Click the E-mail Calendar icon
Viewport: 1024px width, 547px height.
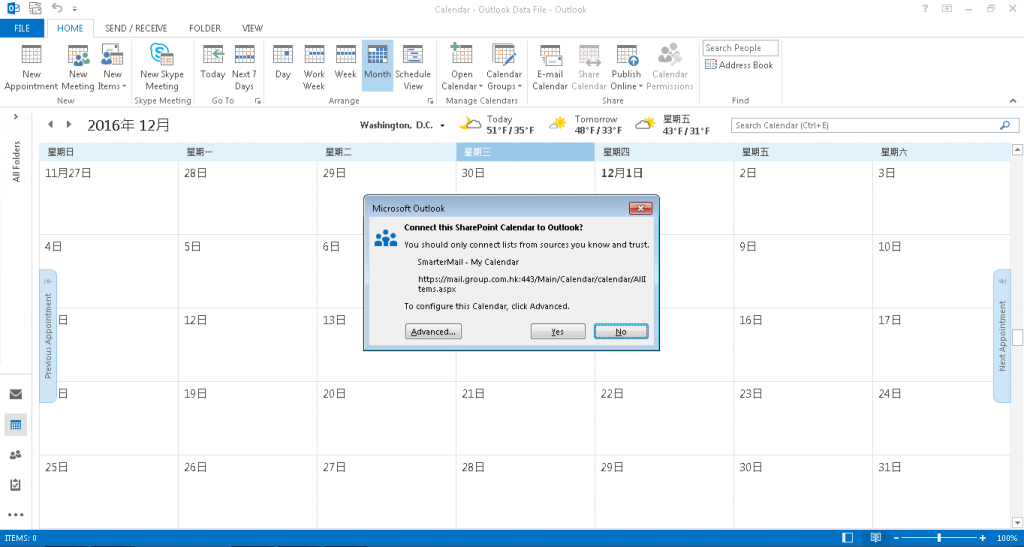550,68
